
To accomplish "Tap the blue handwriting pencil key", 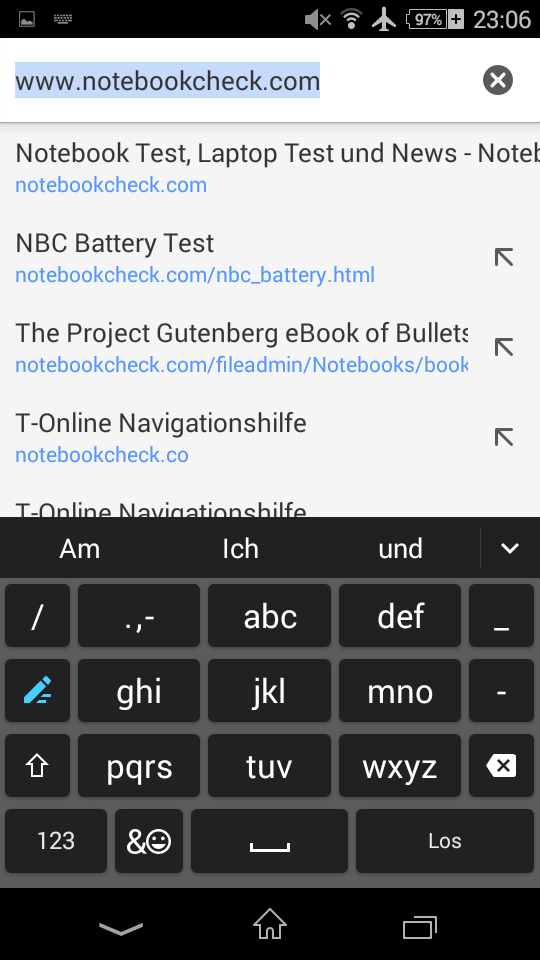I will [x=37, y=690].
